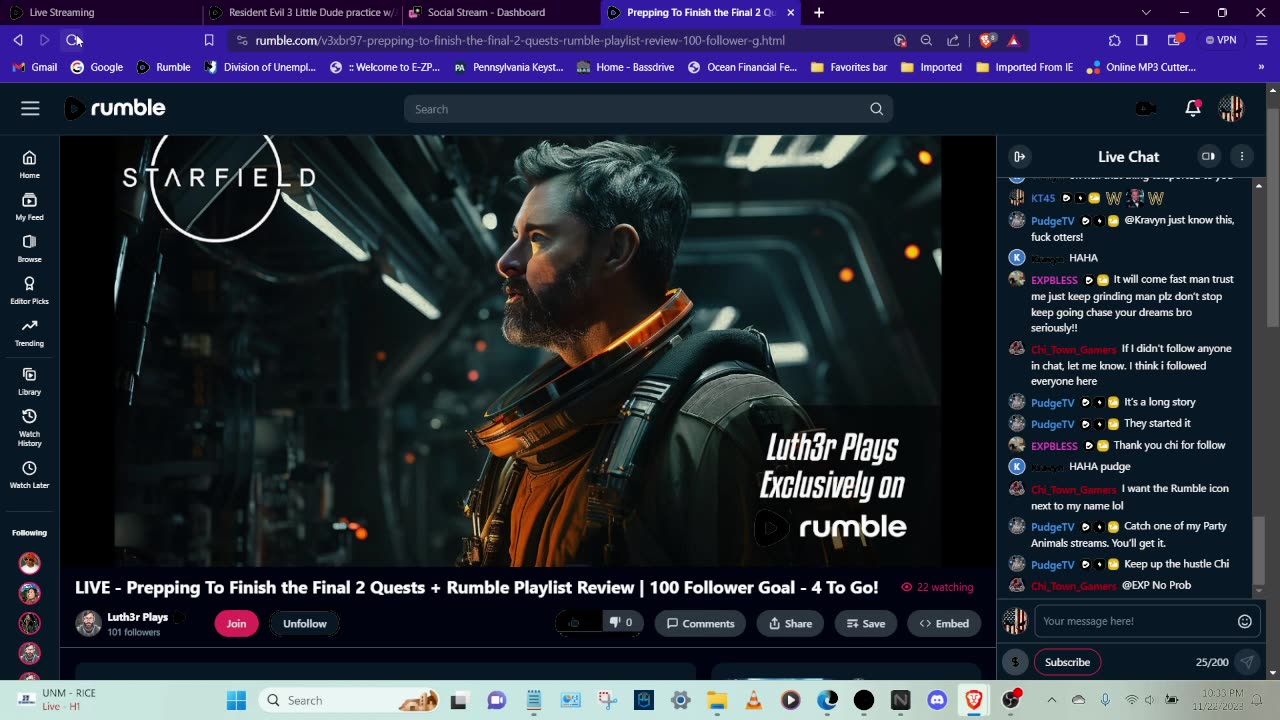Click the zoom-out magnifier icon in address bar
The width and height of the screenshot is (1280, 720).
926,40
